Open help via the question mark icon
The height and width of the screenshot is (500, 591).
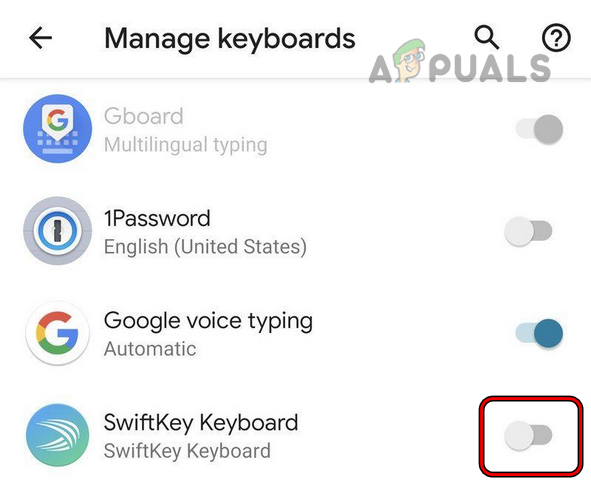click(x=556, y=37)
